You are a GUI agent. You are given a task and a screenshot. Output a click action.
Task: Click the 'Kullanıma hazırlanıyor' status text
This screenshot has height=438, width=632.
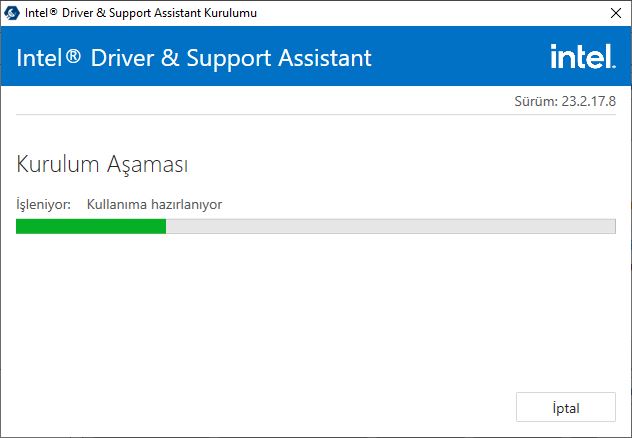tap(154, 204)
